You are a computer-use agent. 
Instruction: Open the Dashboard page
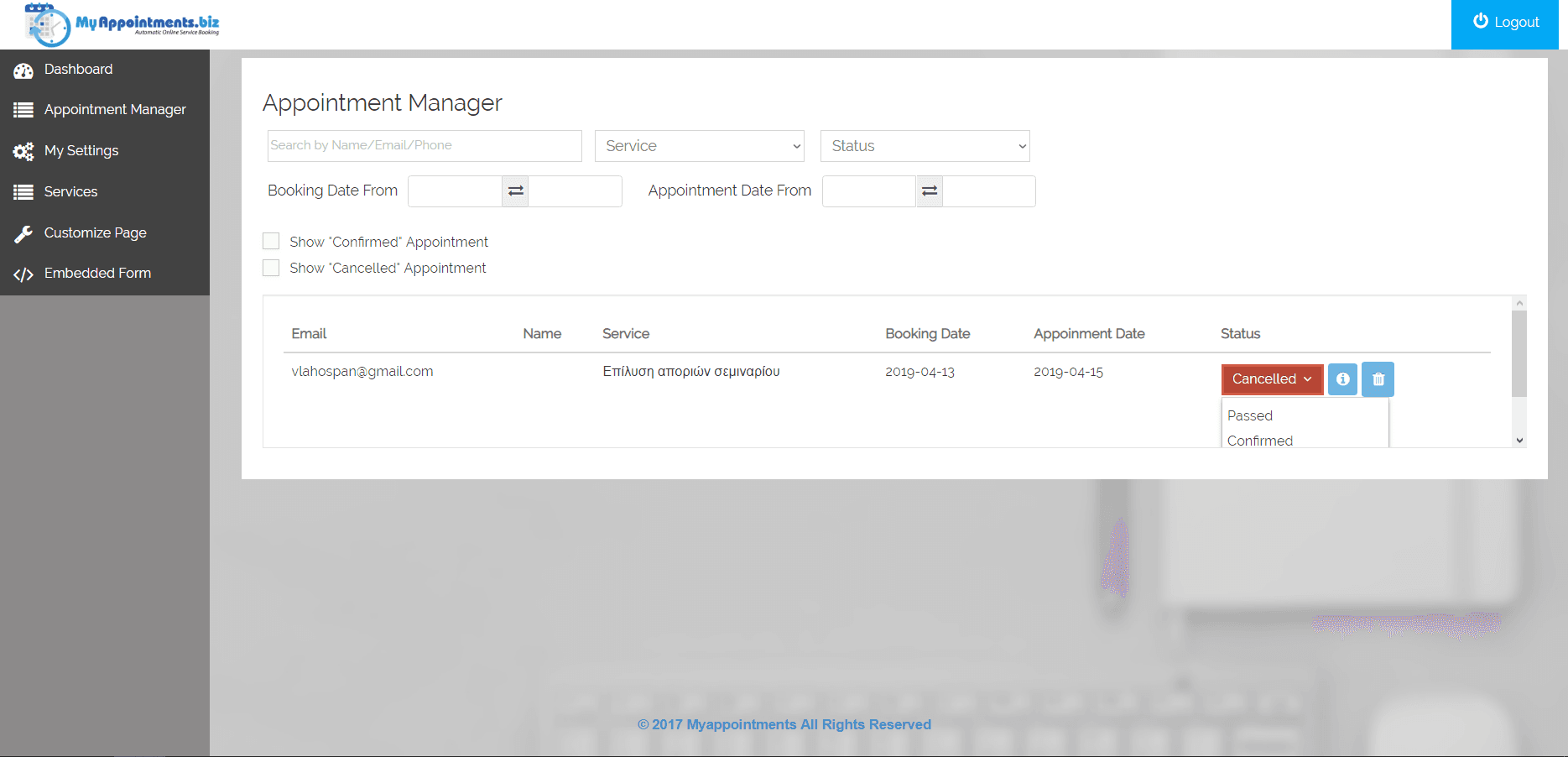pos(78,69)
